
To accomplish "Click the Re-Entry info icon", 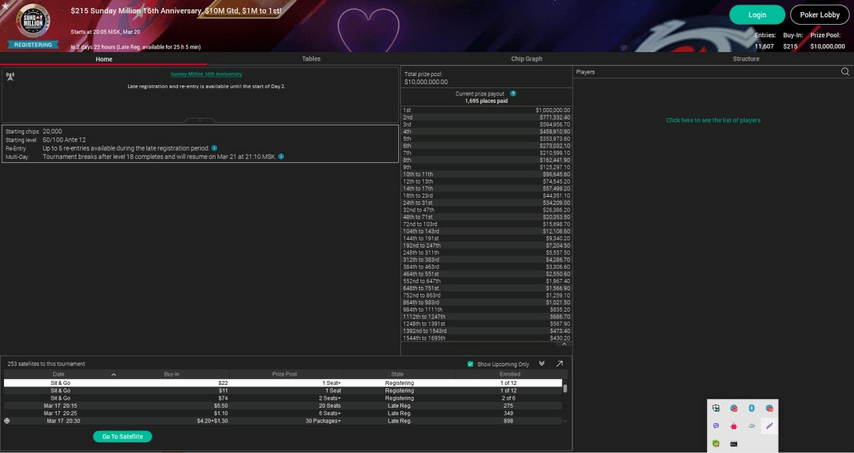I will (x=214, y=148).
